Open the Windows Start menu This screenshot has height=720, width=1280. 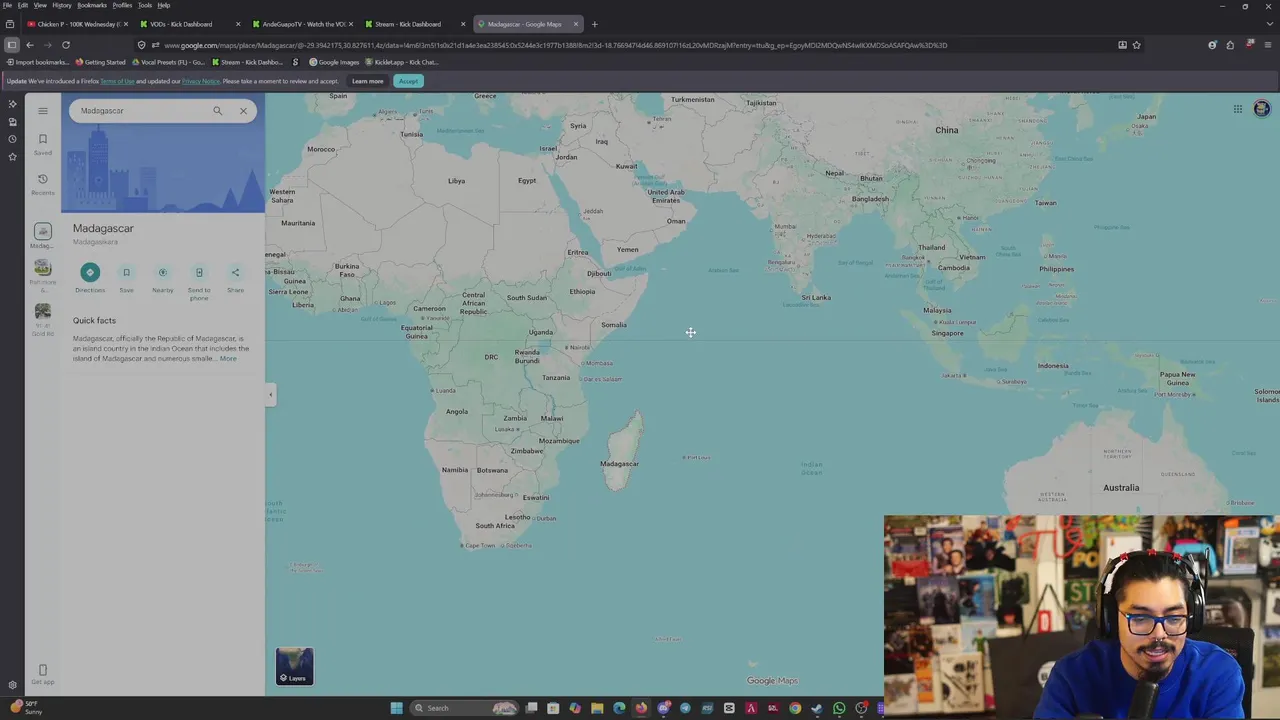tap(396, 708)
